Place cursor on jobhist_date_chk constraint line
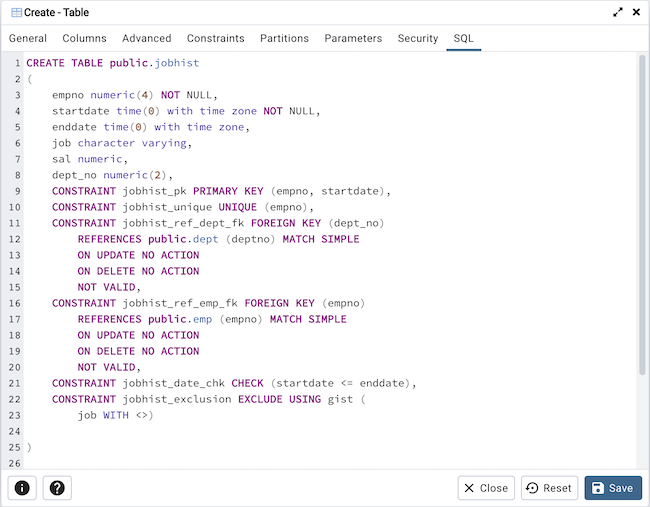 233,383
